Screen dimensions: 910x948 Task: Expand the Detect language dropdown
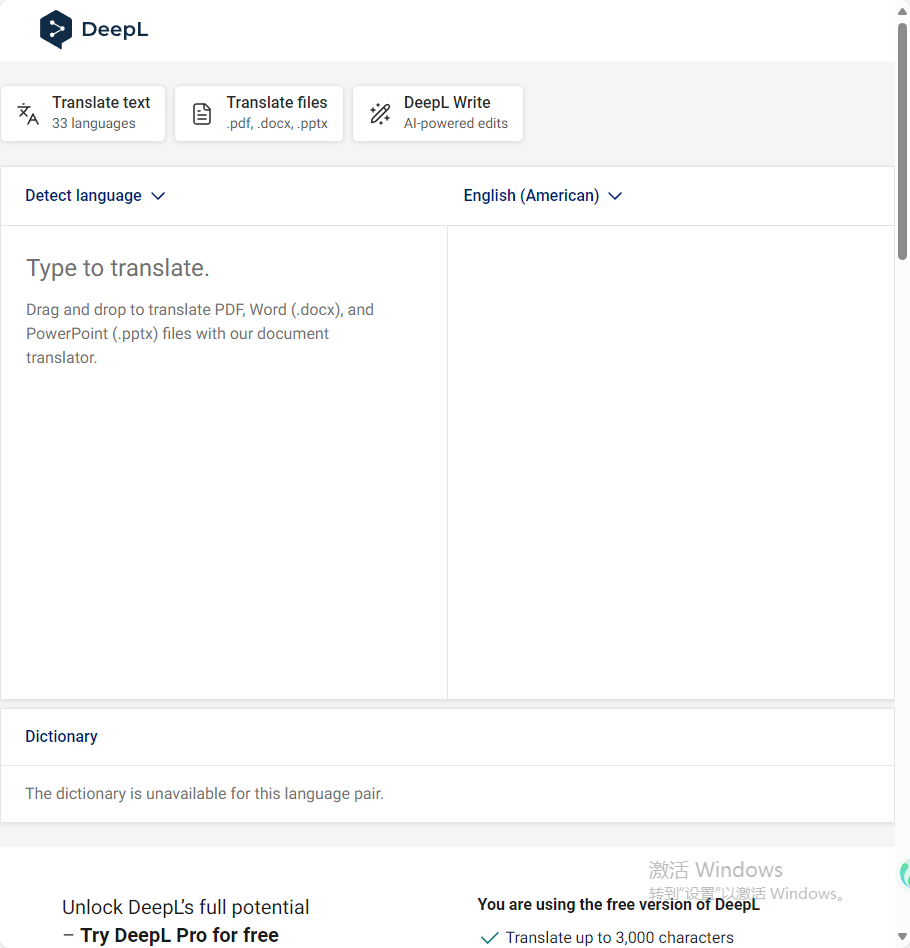[95, 196]
